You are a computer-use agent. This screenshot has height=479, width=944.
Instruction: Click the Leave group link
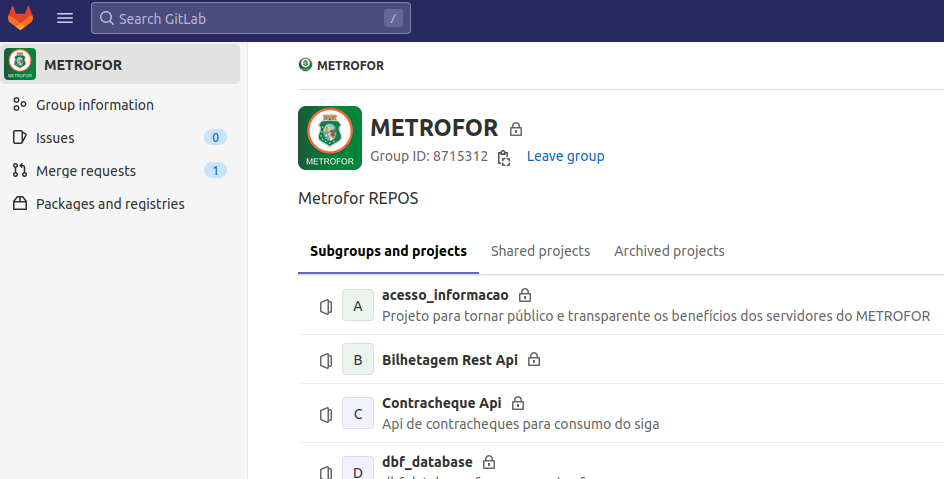point(565,156)
